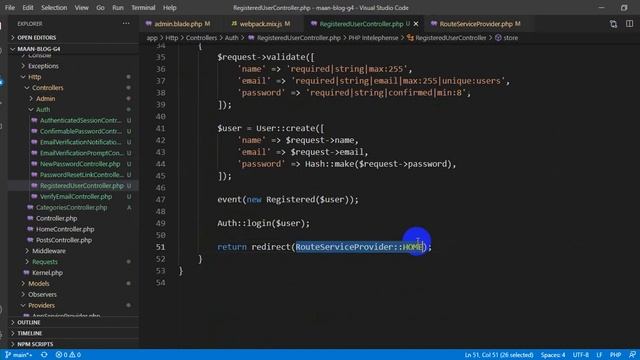The width and height of the screenshot is (640, 360).
Task: Expand the Outline panel
Action: [73, 322]
